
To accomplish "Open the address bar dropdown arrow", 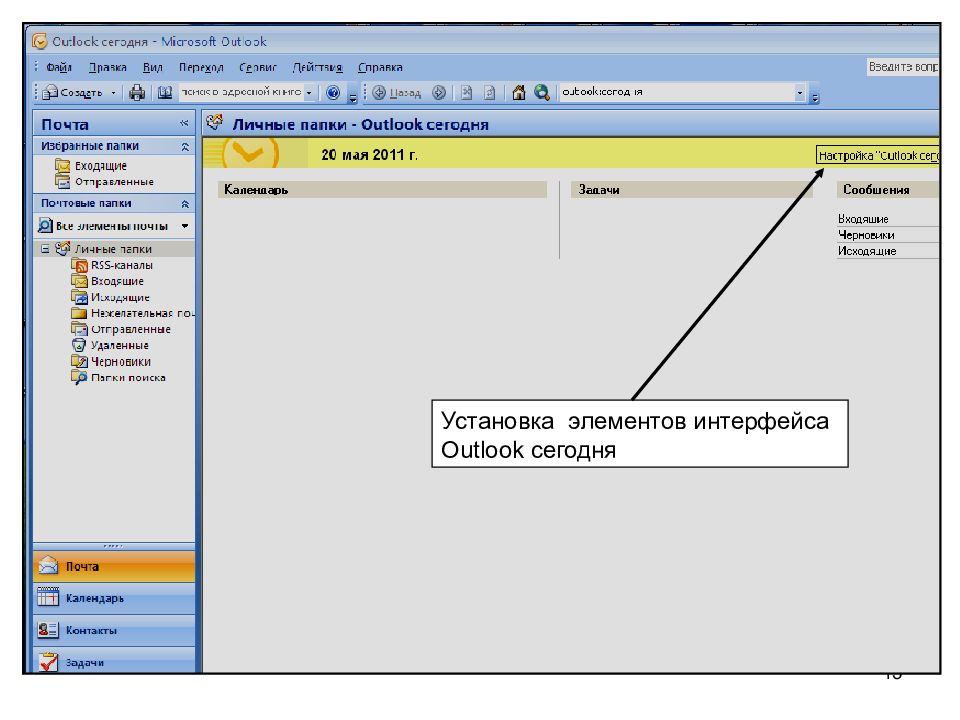I will tap(800, 92).
